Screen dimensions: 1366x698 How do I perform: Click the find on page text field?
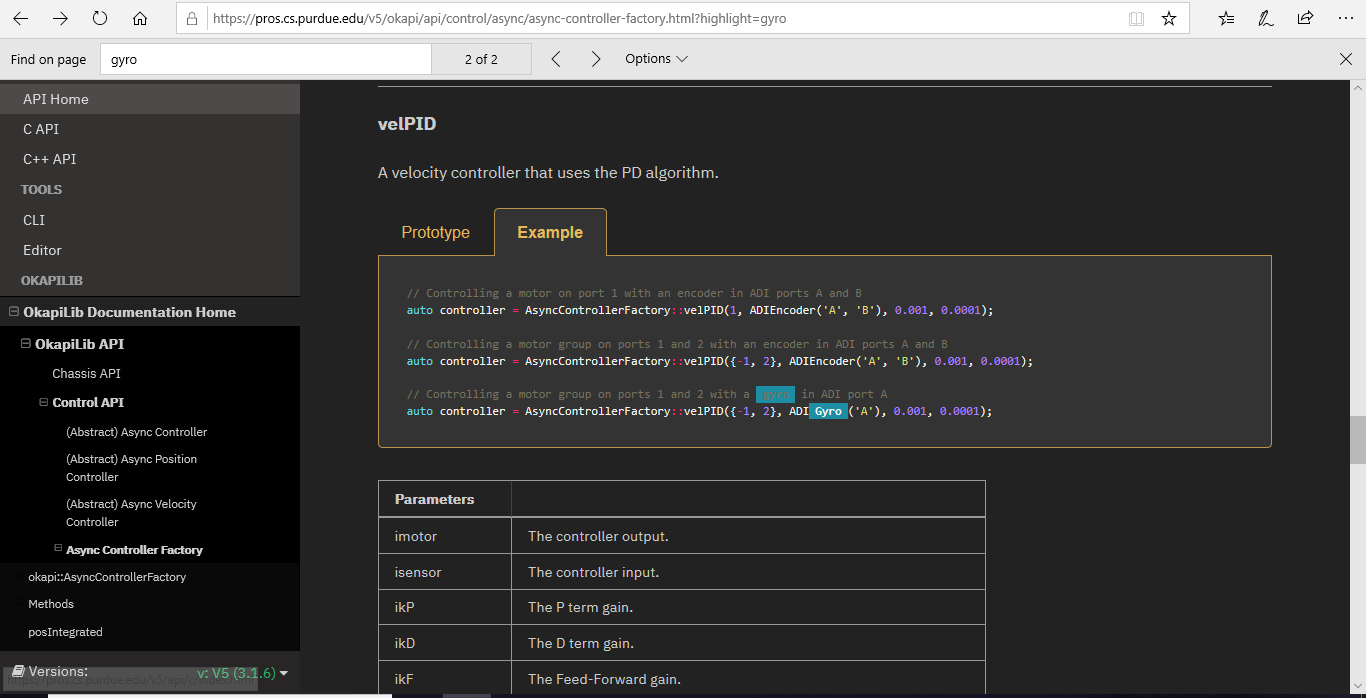click(265, 59)
